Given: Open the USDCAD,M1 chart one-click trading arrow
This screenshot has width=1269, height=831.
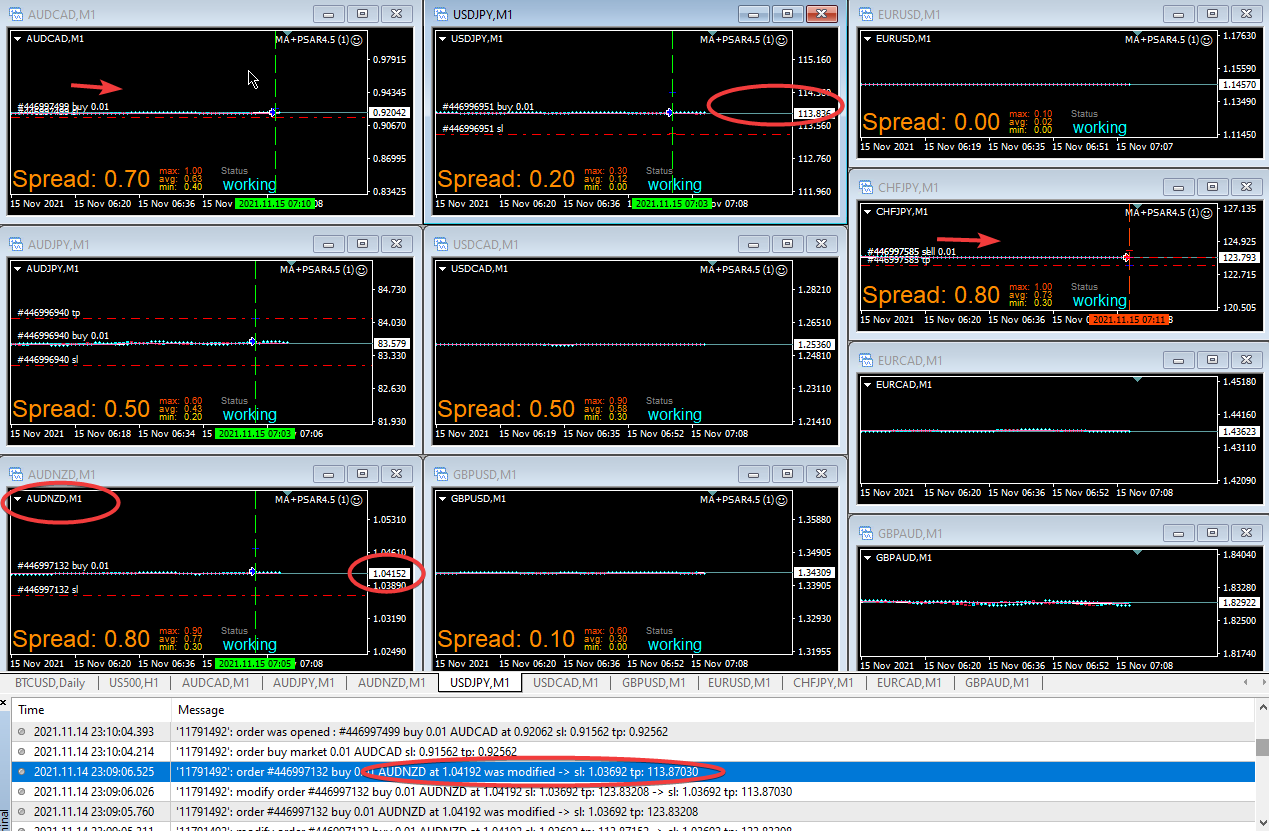Looking at the screenshot, I should pos(443,269).
